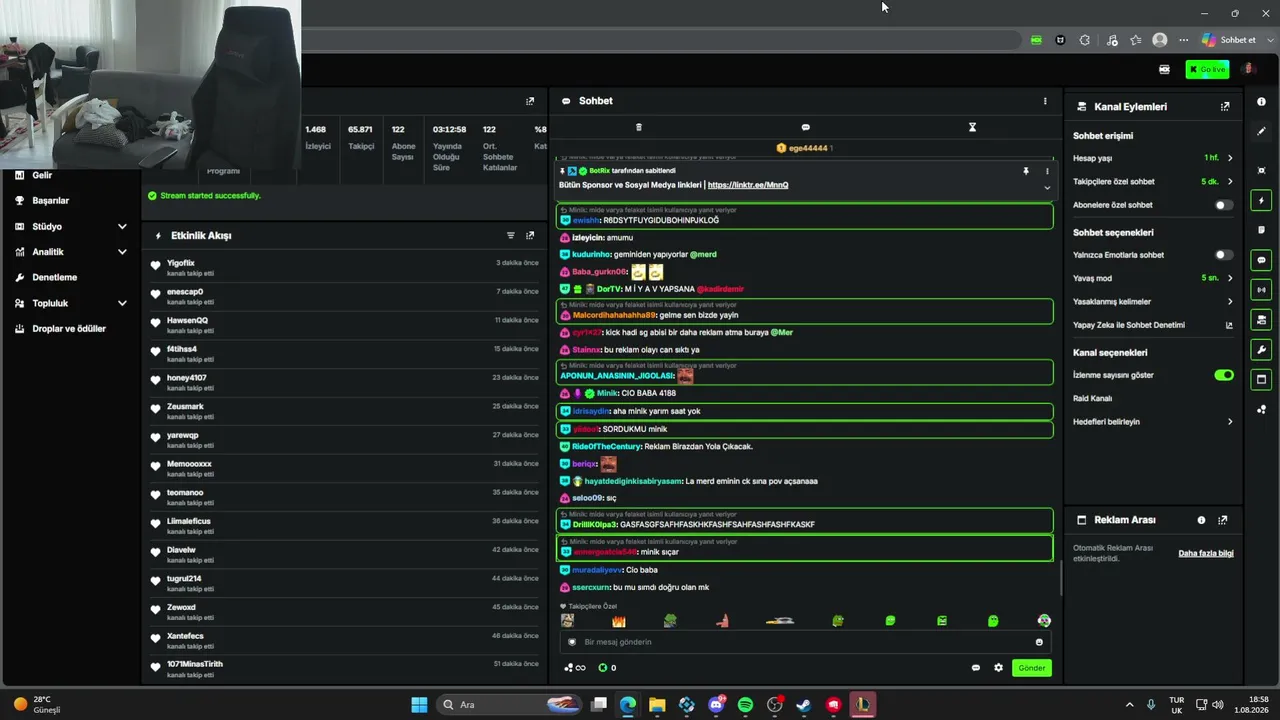This screenshot has width=1280, height=720.
Task: Select the fire emote
Action: click(618, 621)
